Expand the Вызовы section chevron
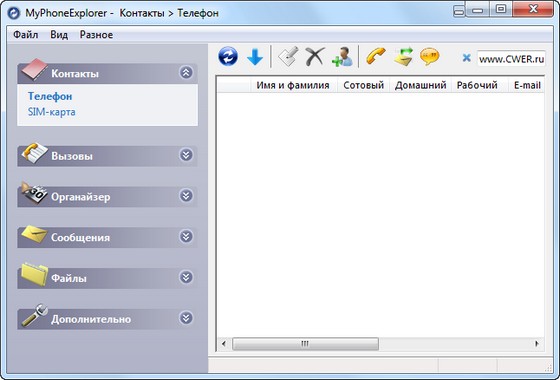Image resolution: width=560 pixels, height=380 pixels. (186, 155)
